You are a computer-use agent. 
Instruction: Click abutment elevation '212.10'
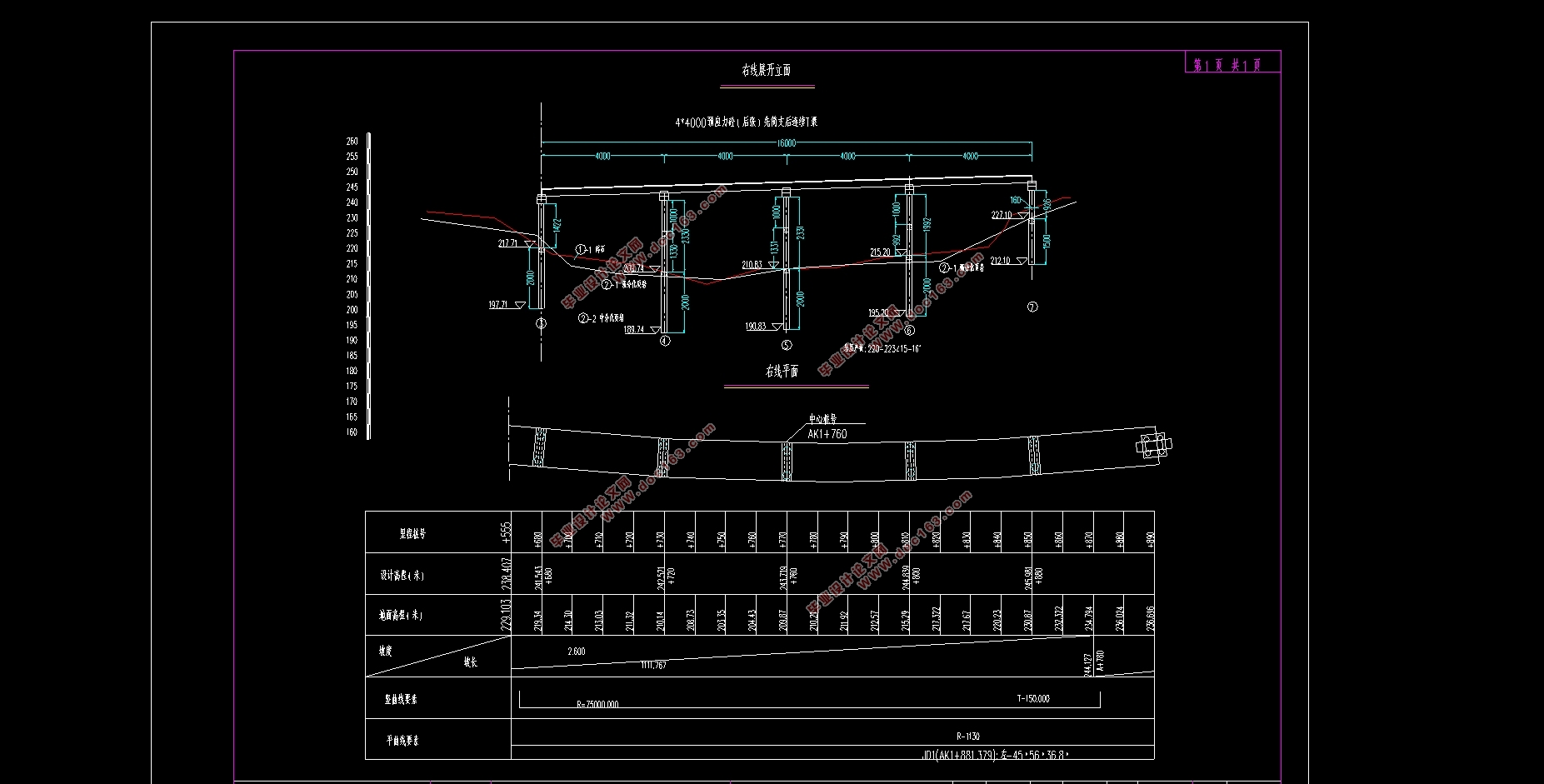point(1000,261)
